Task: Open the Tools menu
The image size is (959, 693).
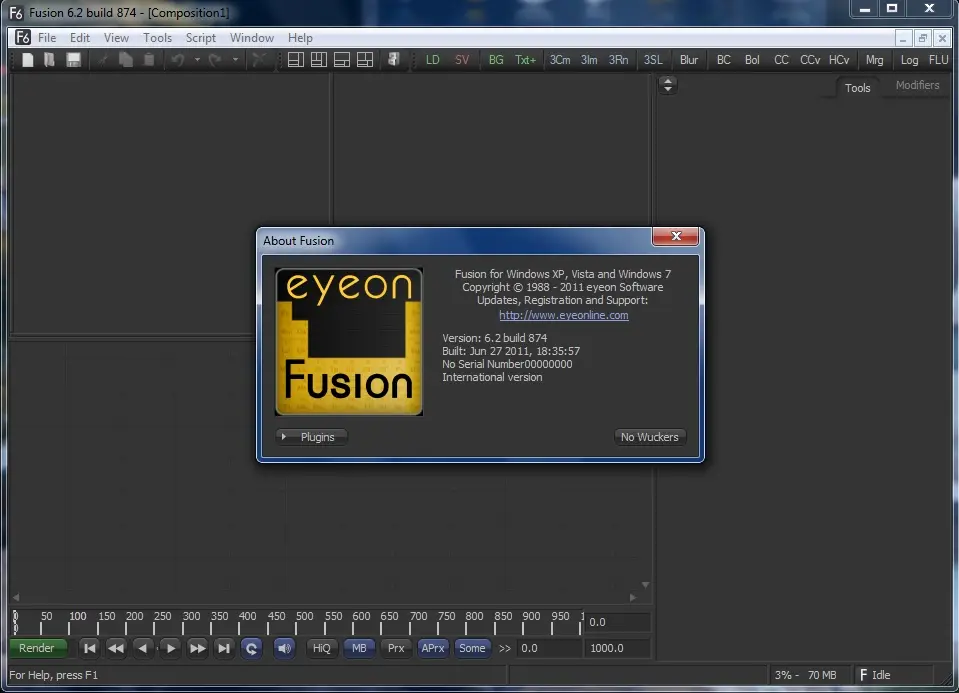Action: tap(157, 38)
